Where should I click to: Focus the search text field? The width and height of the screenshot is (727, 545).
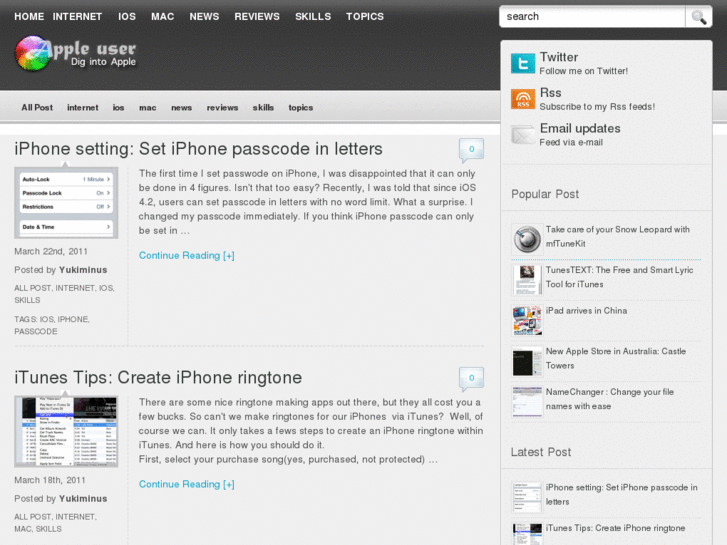(x=593, y=17)
